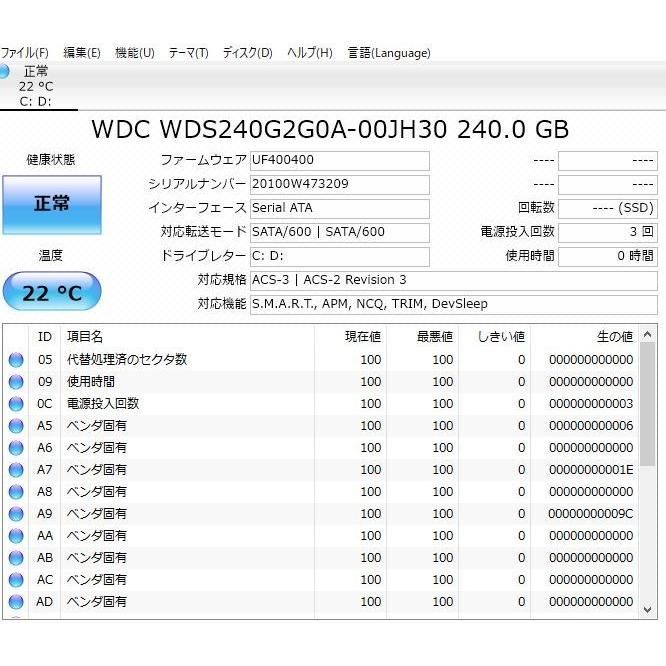Click status orb for ID 0C row

[16, 404]
